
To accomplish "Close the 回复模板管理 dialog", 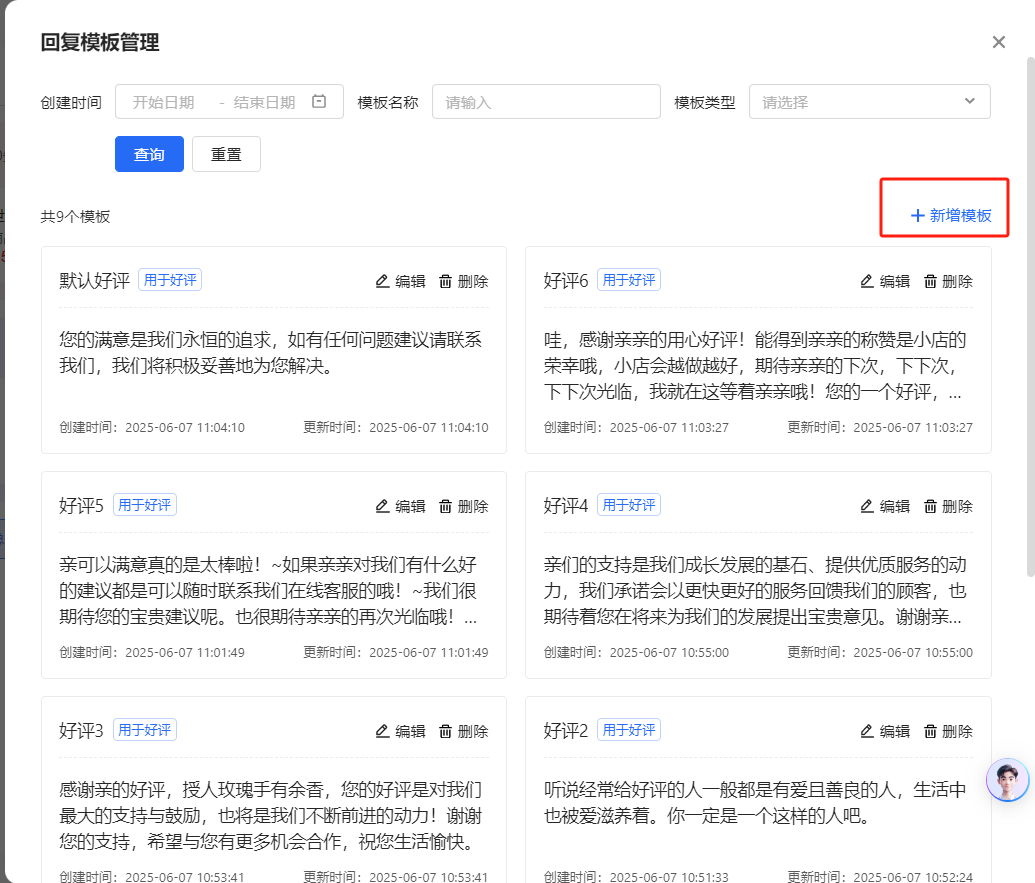I will [x=998, y=42].
